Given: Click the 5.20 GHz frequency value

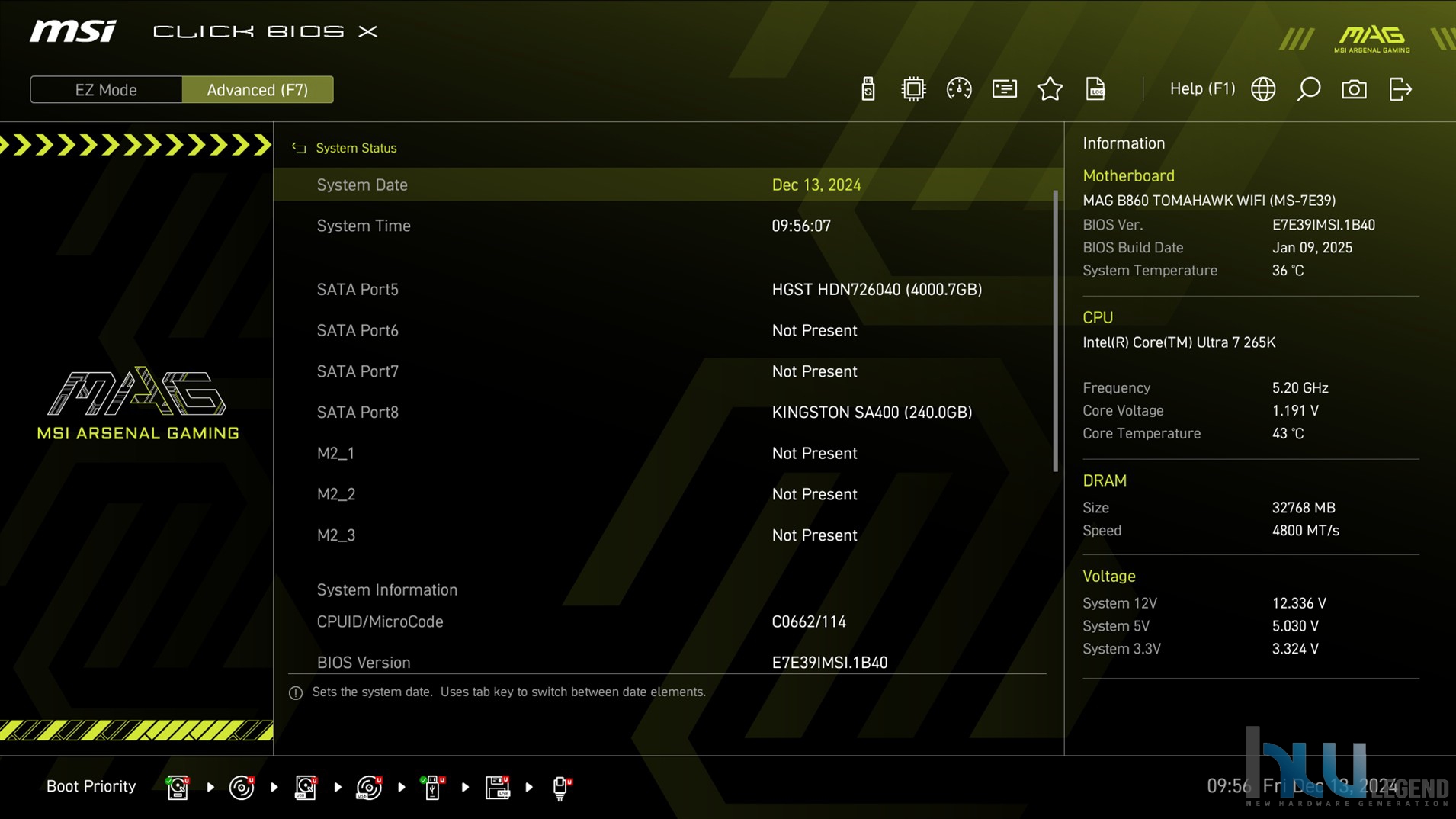Looking at the screenshot, I should coord(1300,388).
